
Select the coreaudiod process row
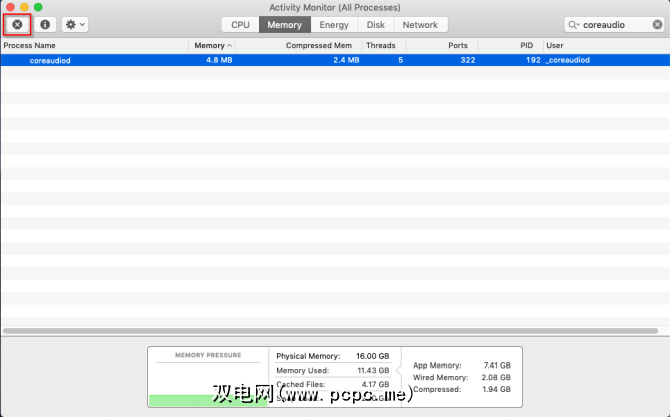(x=335, y=60)
